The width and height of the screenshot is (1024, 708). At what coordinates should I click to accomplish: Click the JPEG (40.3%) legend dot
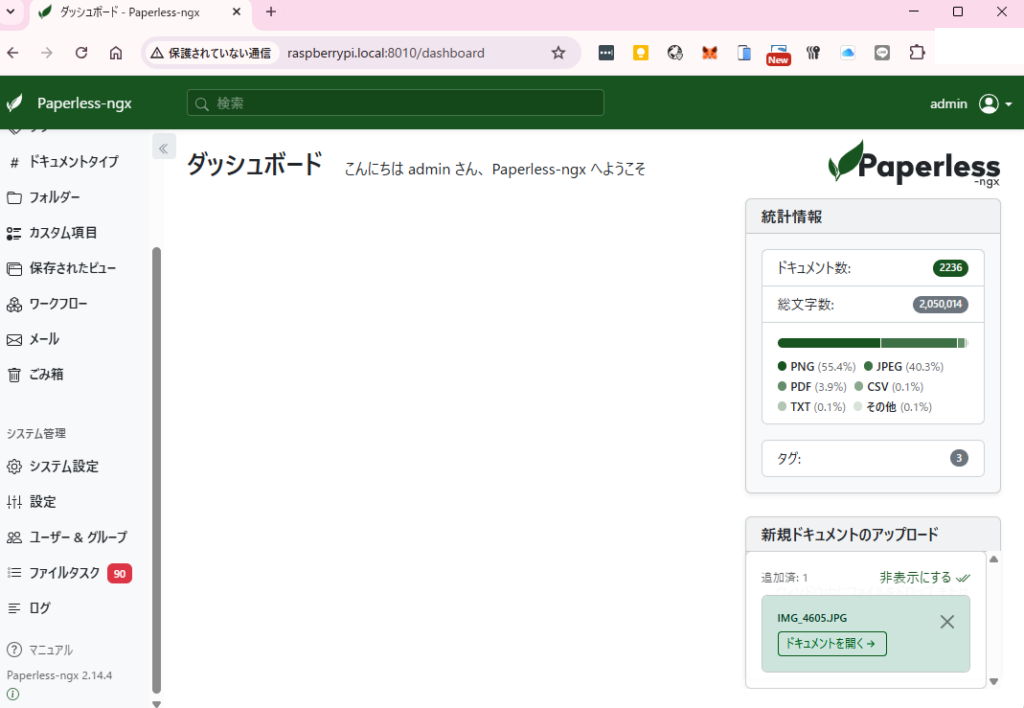(868, 366)
